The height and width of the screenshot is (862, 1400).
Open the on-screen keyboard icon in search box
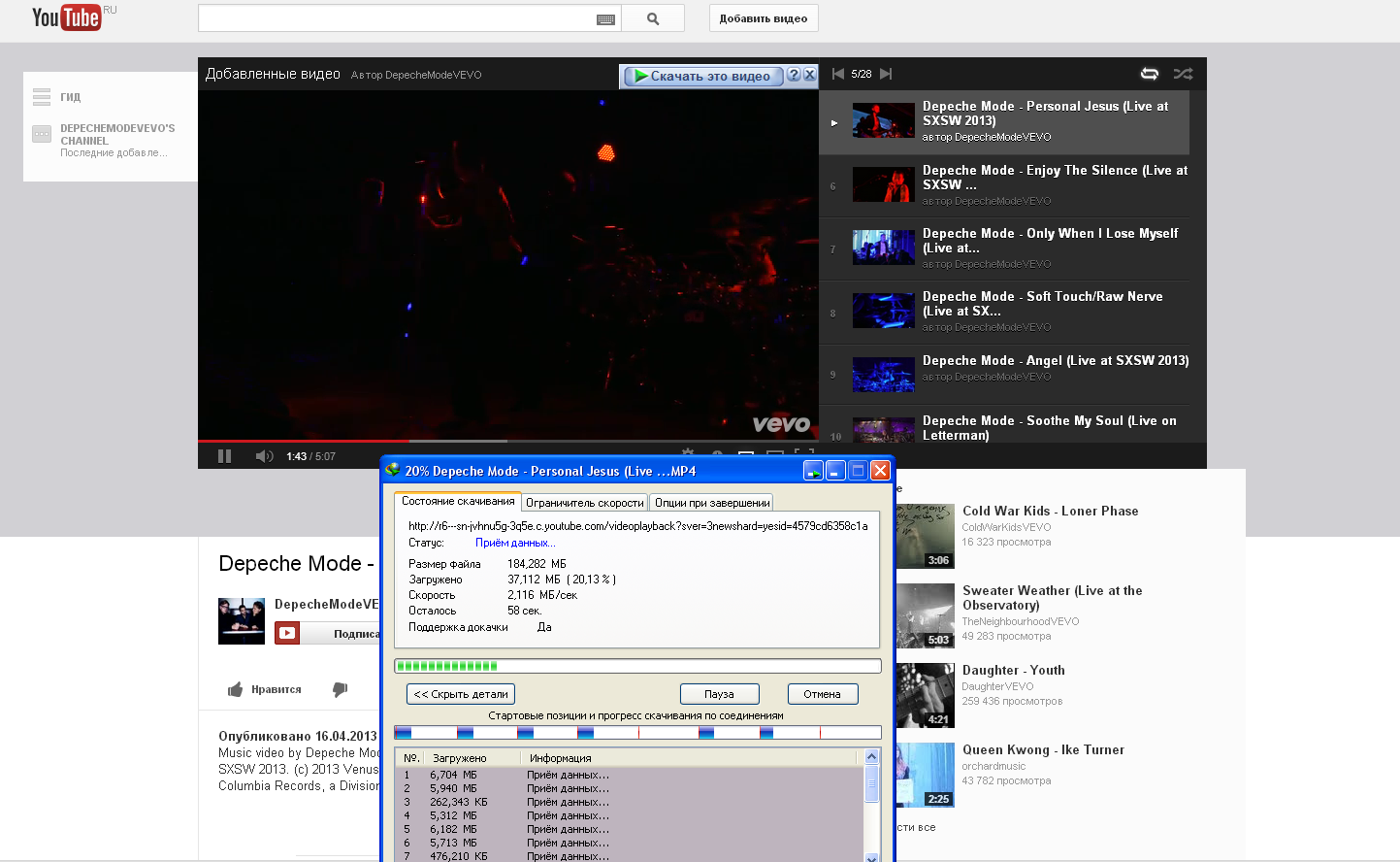pyautogui.click(x=605, y=19)
